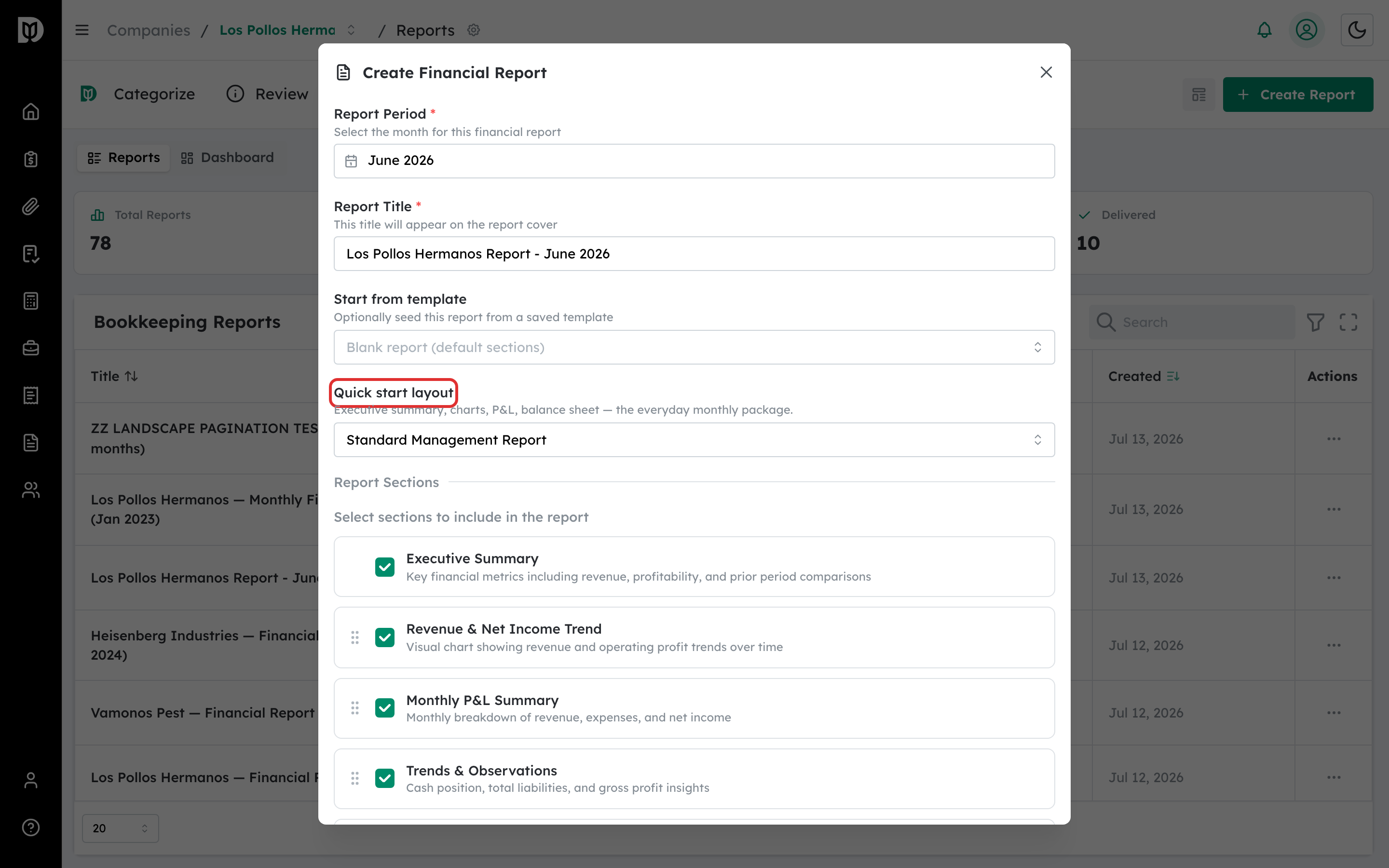Open the checklist document sidebar icon

tap(30, 254)
